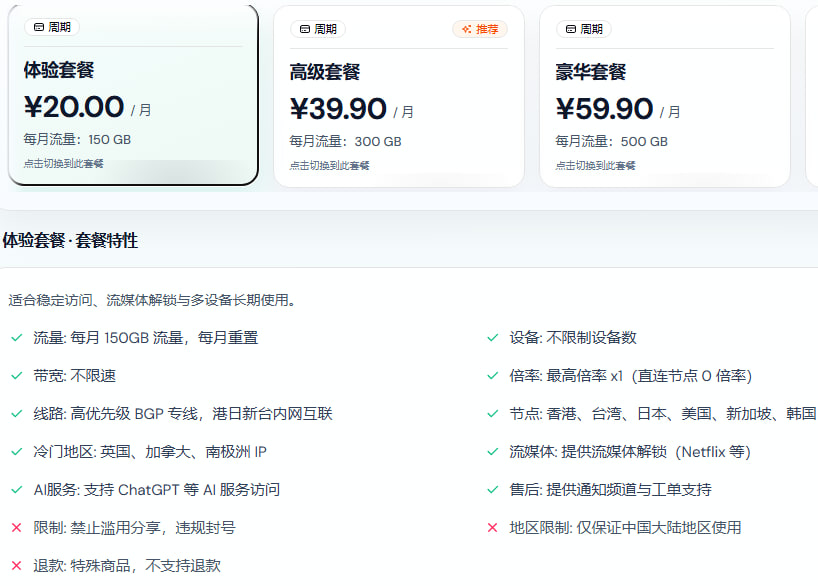Image resolution: width=818 pixels, height=586 pixels.
Task: Click 点击切换到此套餐 under 体验套餐
Action: (64, 163)
